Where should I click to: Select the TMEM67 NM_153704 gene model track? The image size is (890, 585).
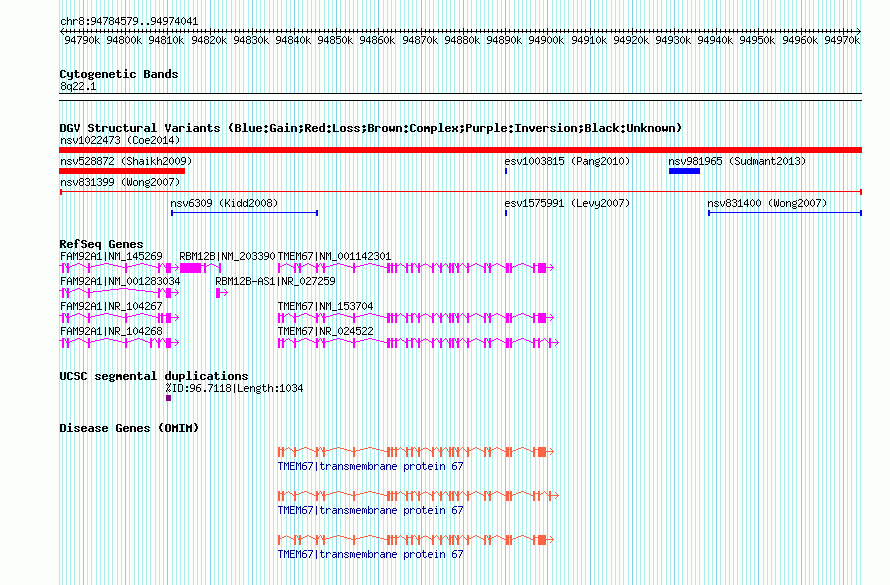click(416, 318)
